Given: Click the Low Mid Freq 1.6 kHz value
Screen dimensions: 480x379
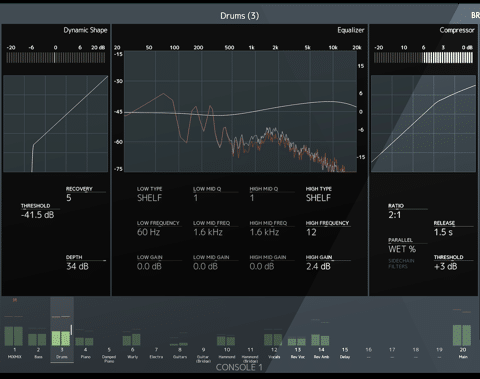Looking at the screenshot, I should coord(208,232).
